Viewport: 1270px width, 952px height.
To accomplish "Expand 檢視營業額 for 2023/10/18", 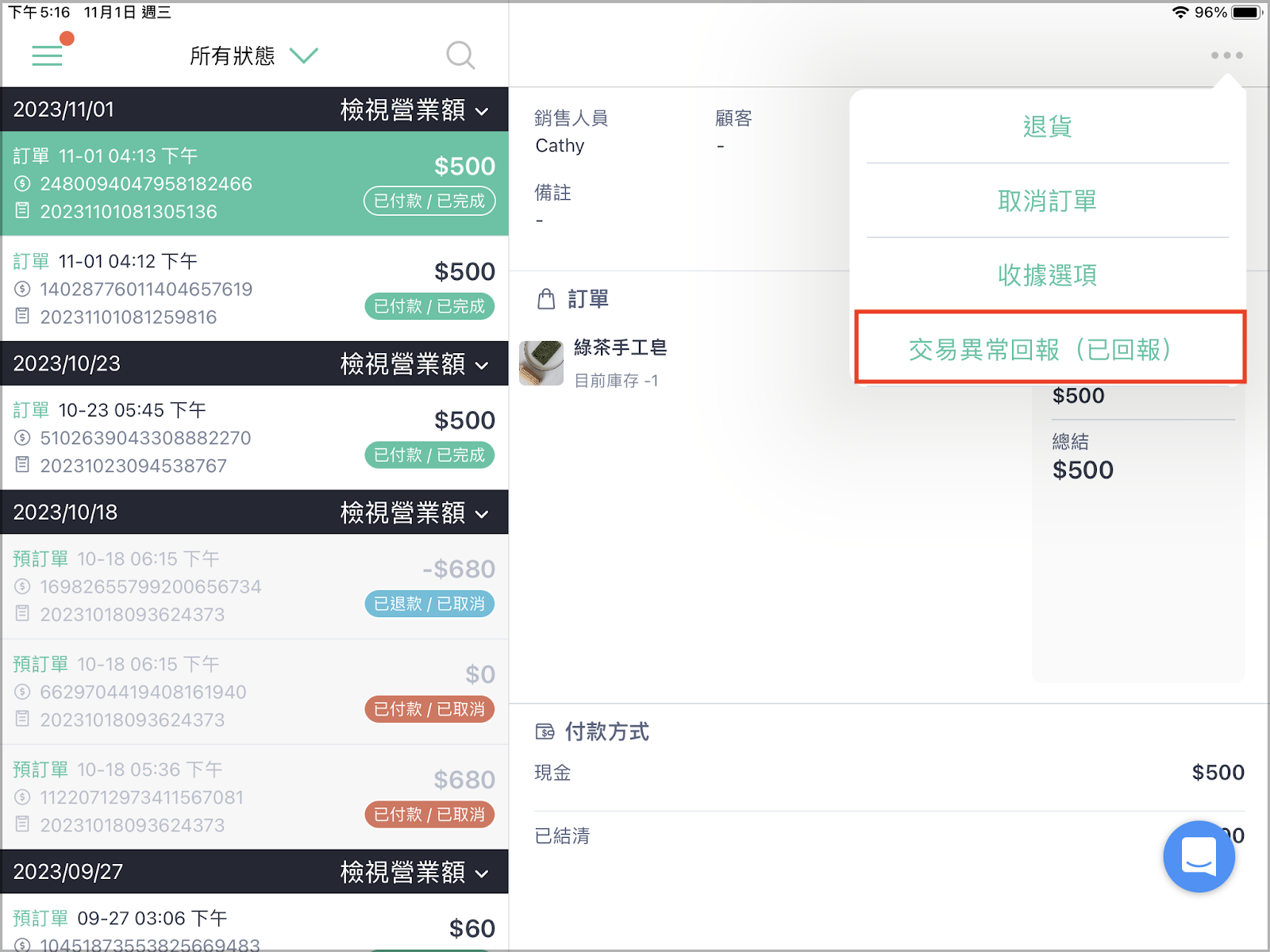I will tap(414, 512).
